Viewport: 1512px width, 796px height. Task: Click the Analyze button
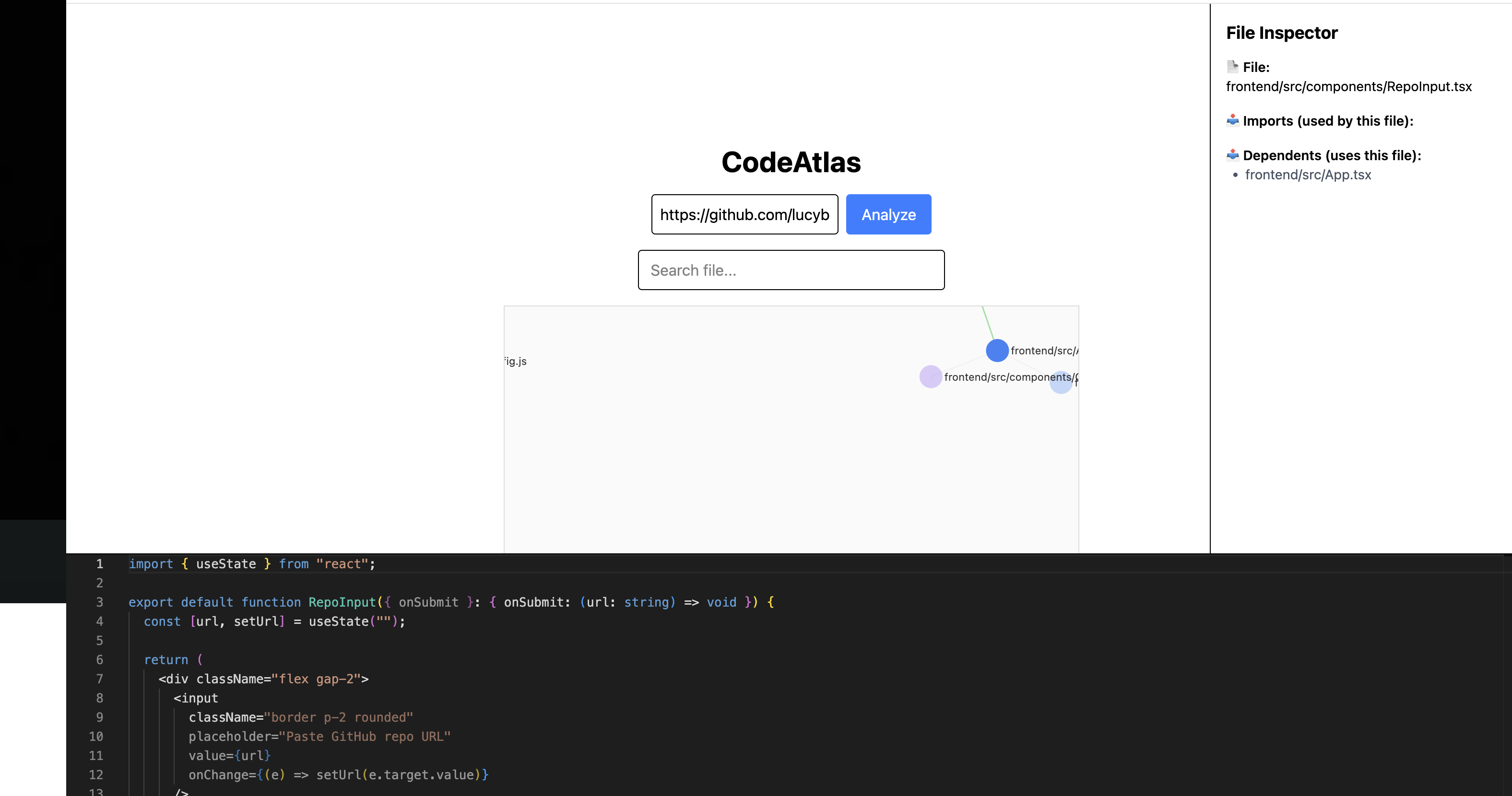(x=888, y=214)
